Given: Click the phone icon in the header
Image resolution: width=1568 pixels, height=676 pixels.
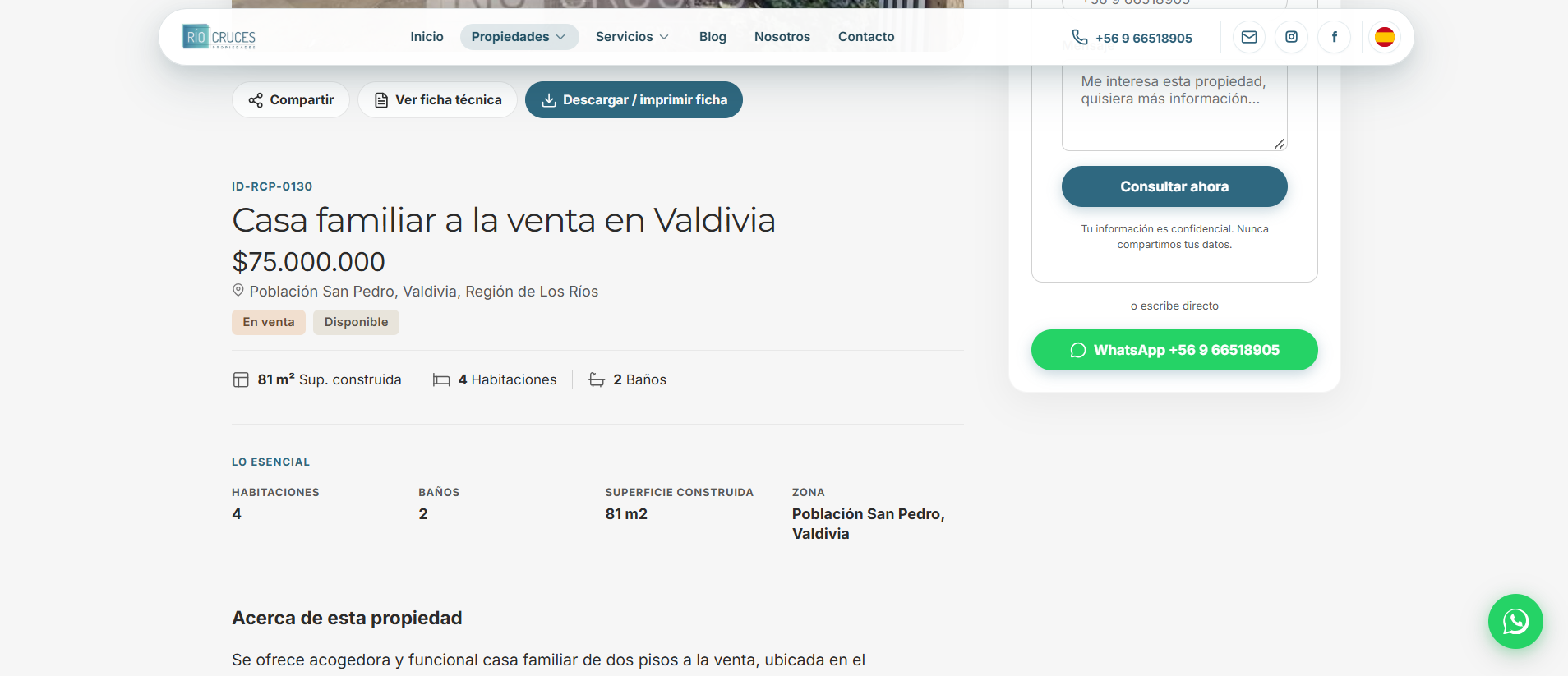Looking at the screenshot, I should pos(1080,37).
